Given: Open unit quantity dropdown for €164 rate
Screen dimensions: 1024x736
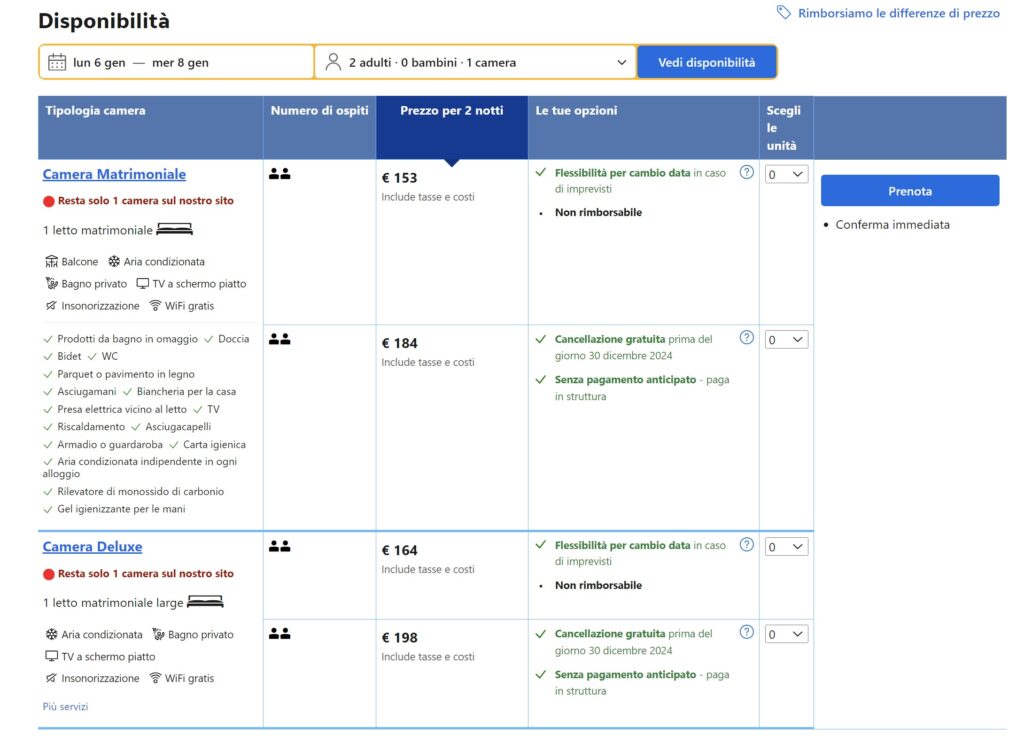Looking at the screenshot, I should pyautogui.click(x=785, y=547).
